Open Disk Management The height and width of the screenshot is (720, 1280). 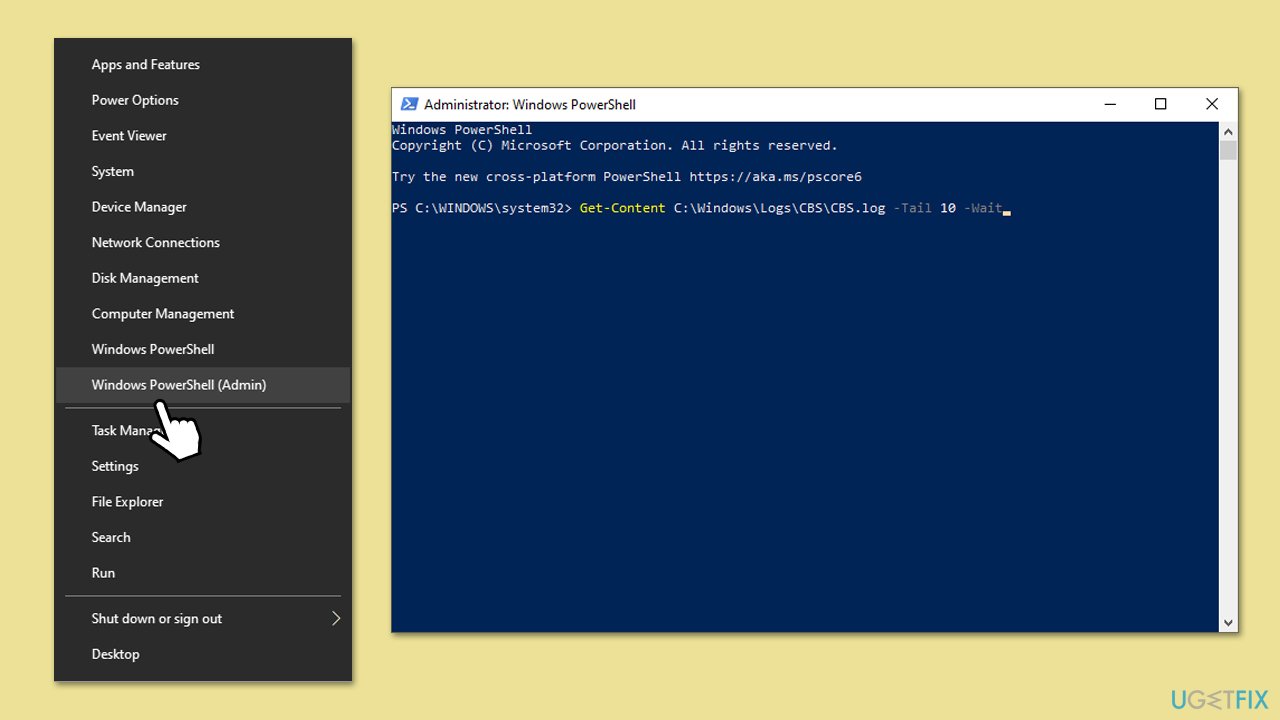(145, 278)
